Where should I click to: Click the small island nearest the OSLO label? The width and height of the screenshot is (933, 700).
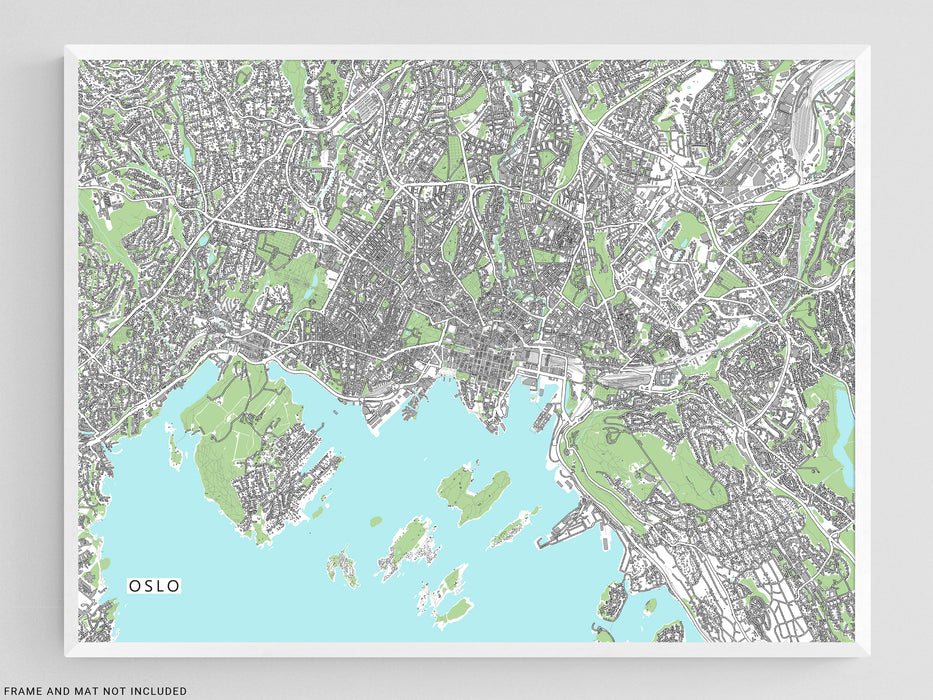(x=343, y=565)
